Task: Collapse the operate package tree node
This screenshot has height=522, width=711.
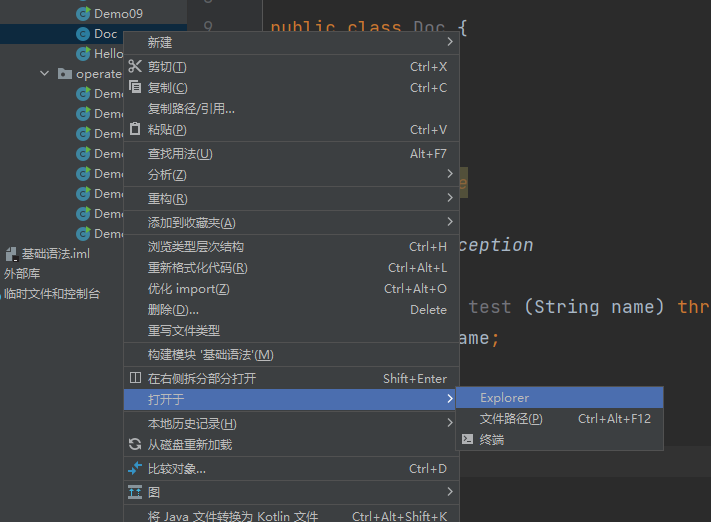Action: click(x=44, y=73)
